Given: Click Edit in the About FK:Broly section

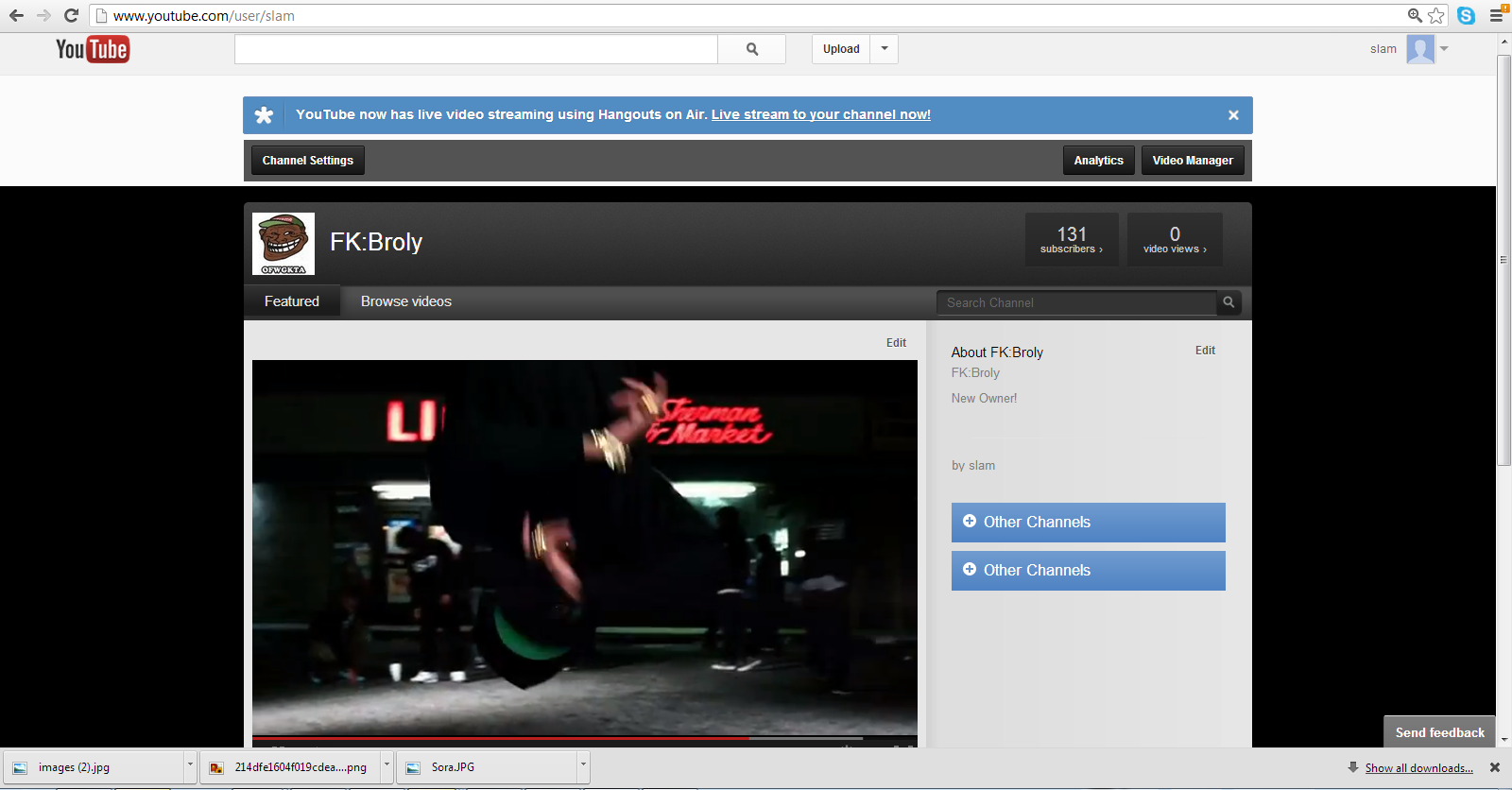Looking at the screenshot, I should (1205, 351).
